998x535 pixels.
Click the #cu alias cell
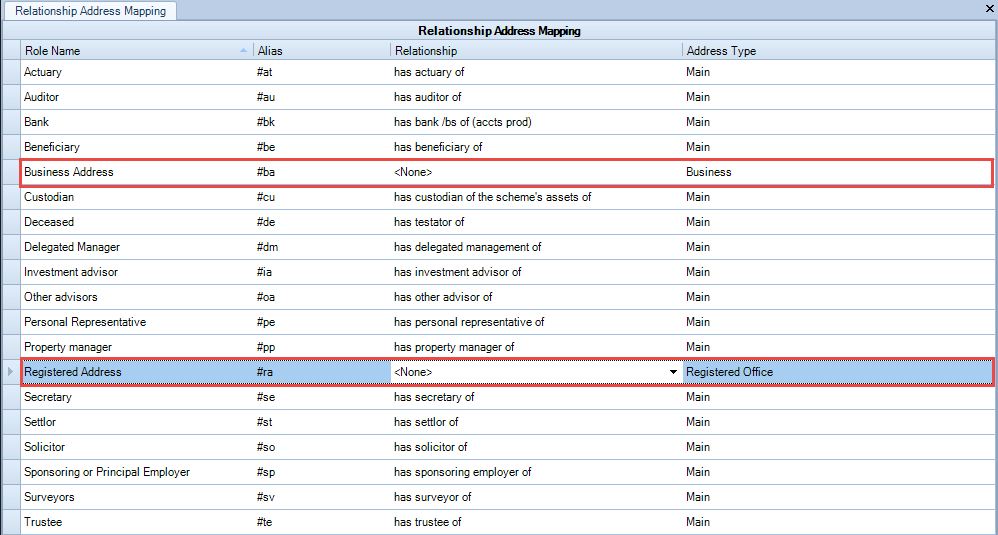pyautogui.click(x=321, y=197)
